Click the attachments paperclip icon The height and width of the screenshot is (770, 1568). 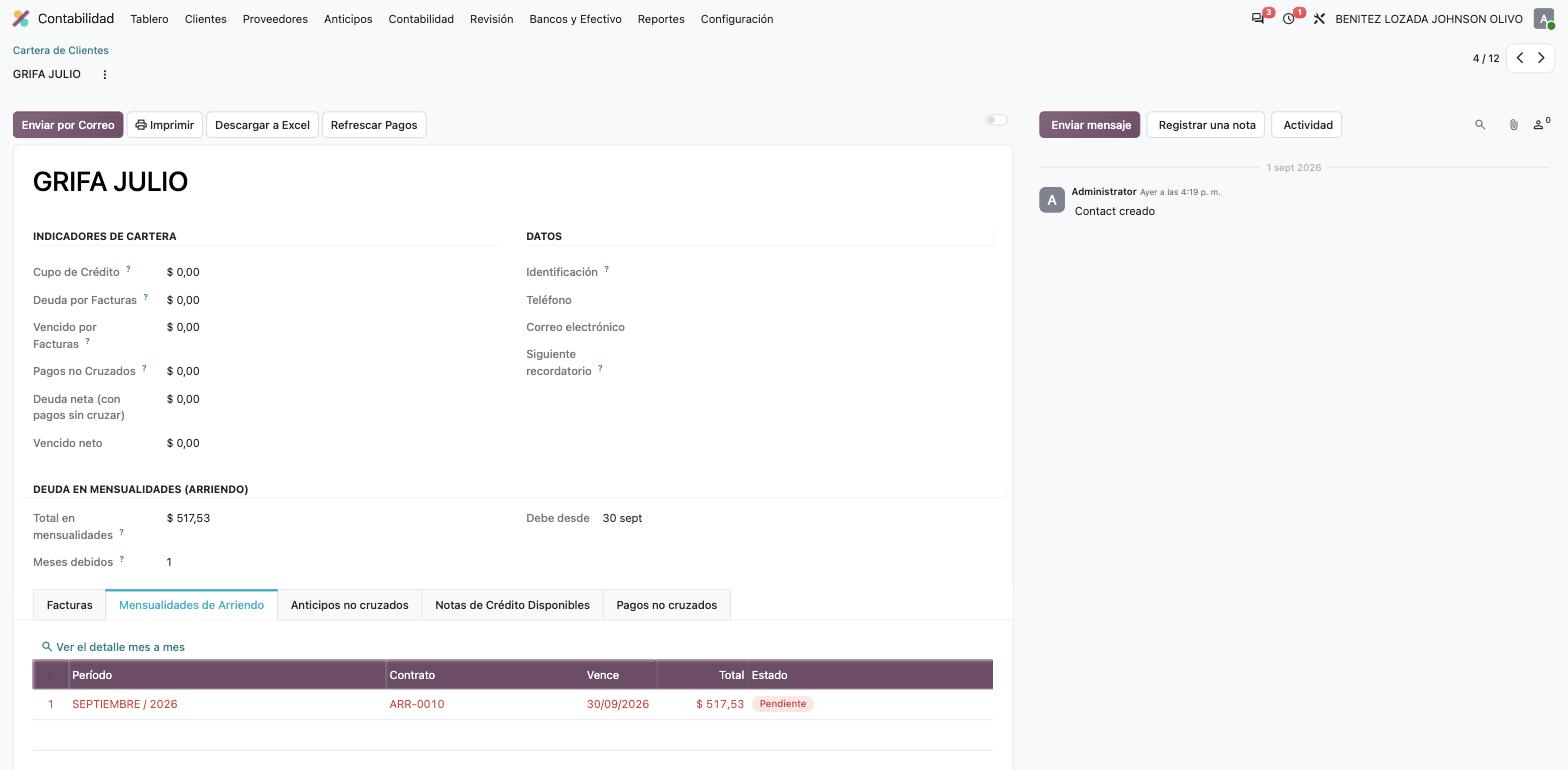pos(1513,125)
